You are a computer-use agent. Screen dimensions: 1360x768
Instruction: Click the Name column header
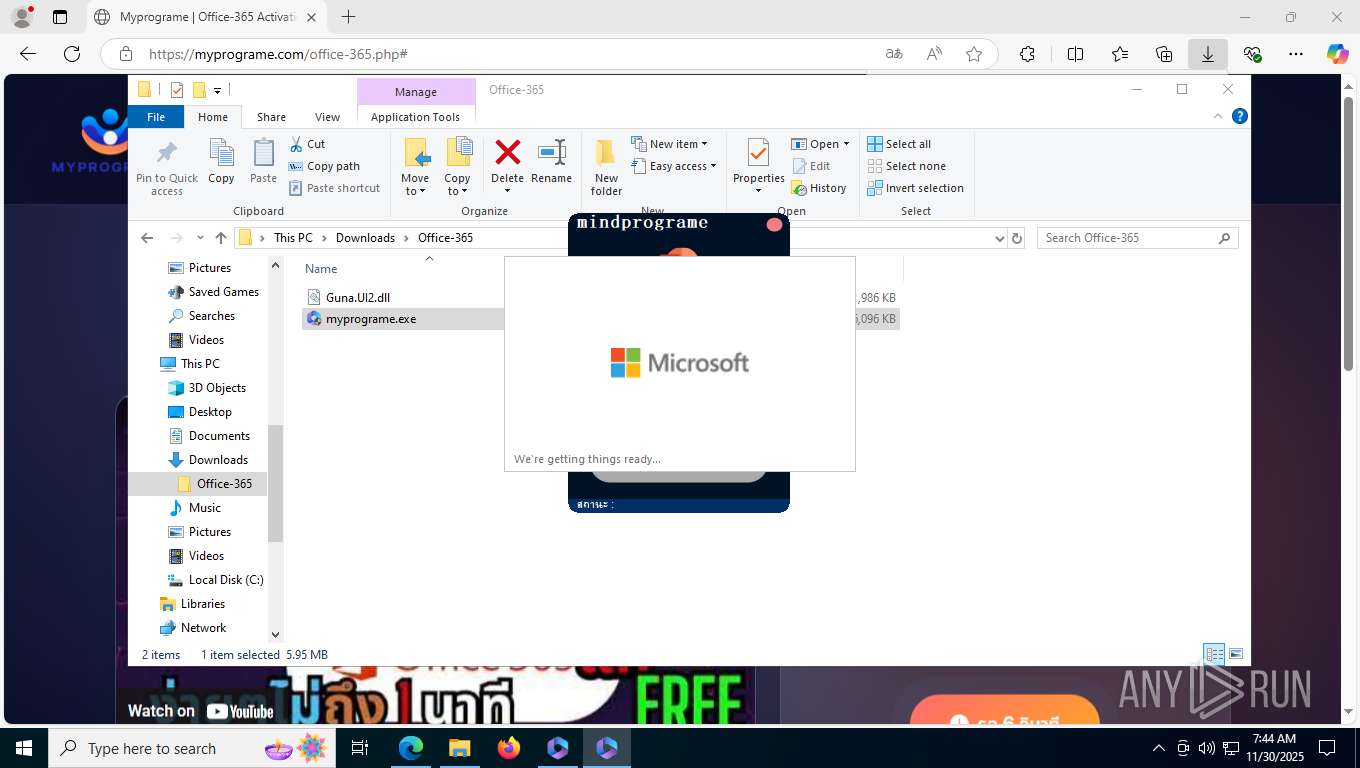tap(321, 268)
